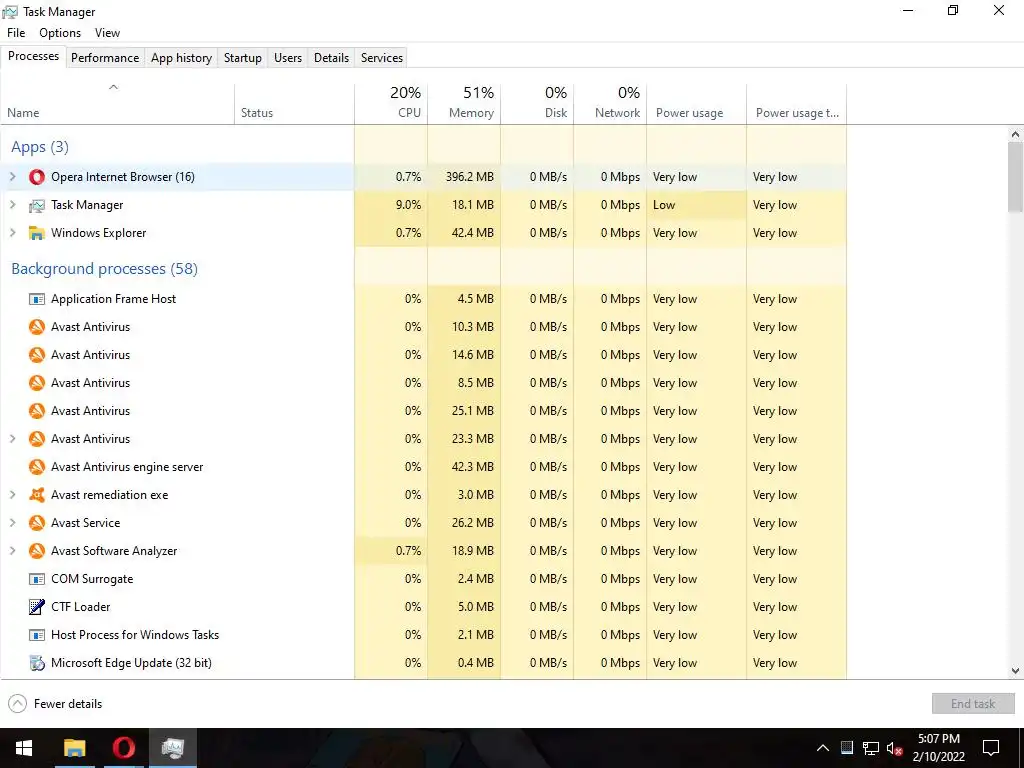Click the taskbar clock showing 5:07 PM
Screen dimensions: 1024x768
(x=939, y=748)
